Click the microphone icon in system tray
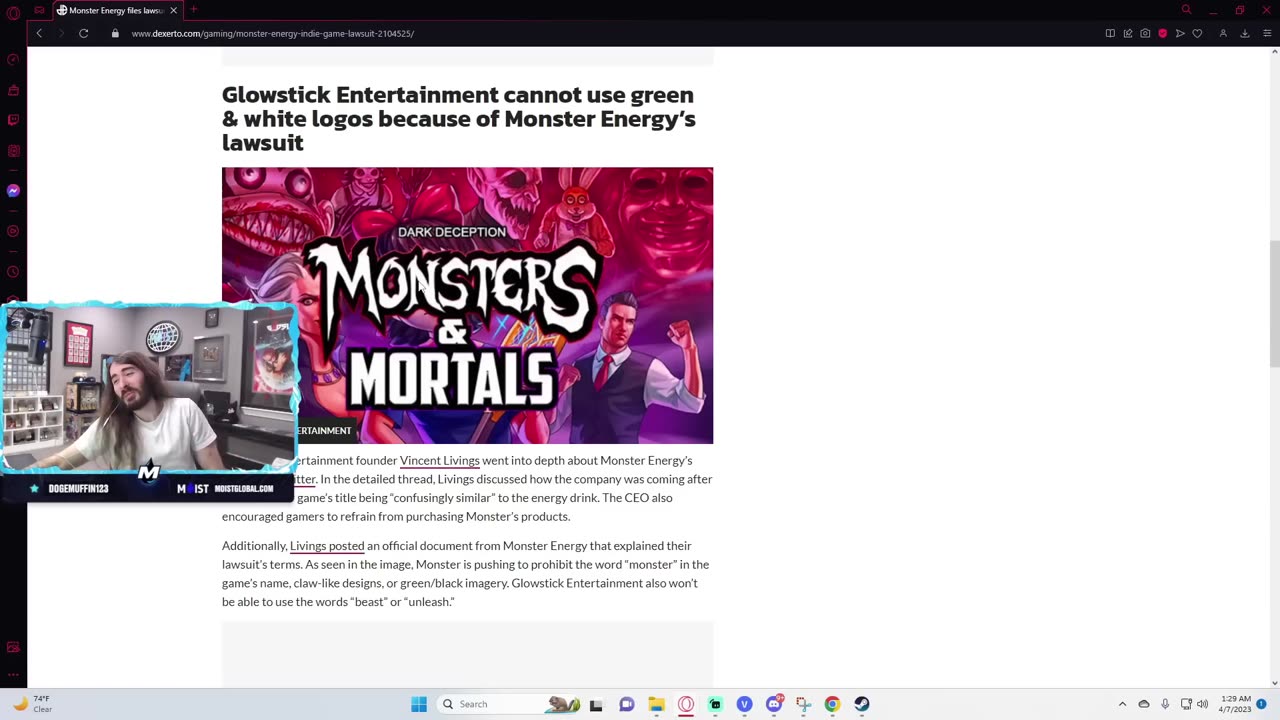The width and height of the screenshot is (1280, 720). tap(1165, 704)
